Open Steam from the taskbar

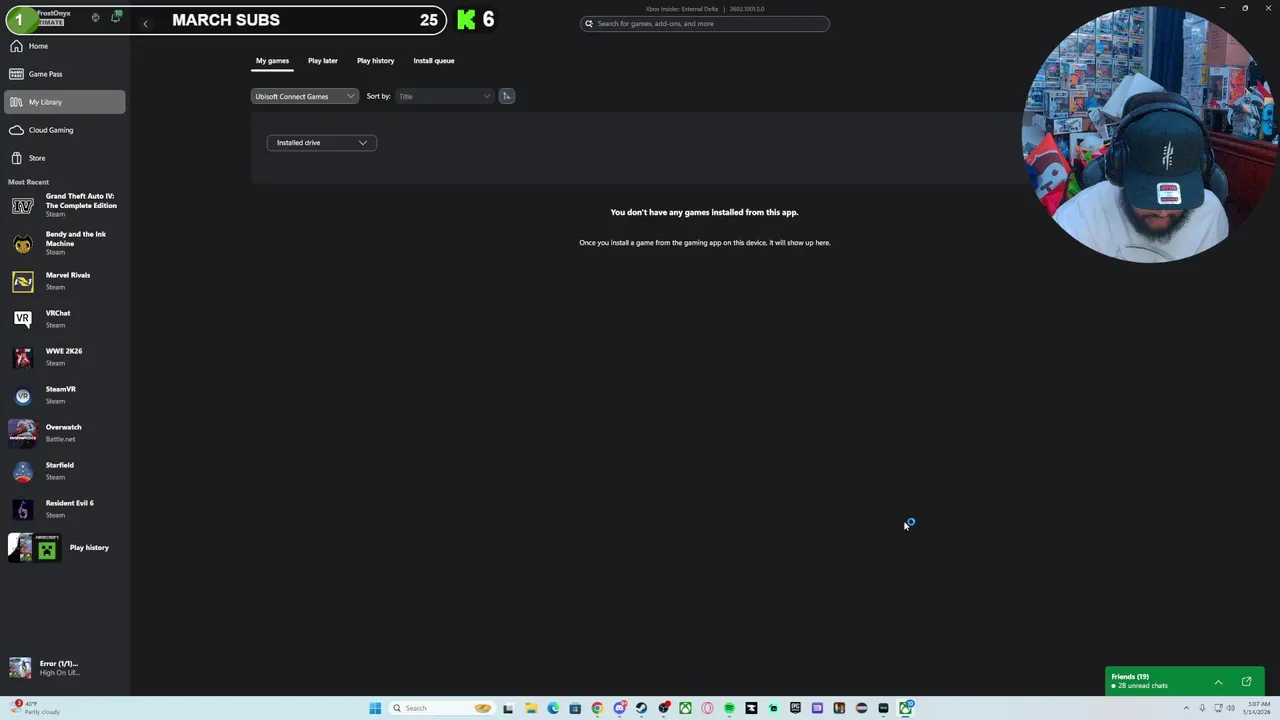point(641,708)
